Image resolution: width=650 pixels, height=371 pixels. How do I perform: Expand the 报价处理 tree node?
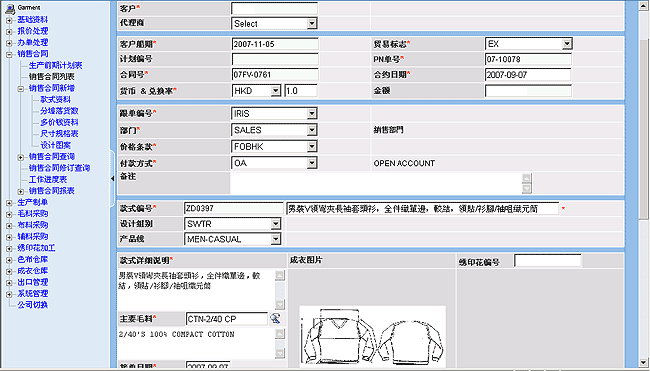coord(9,32)
